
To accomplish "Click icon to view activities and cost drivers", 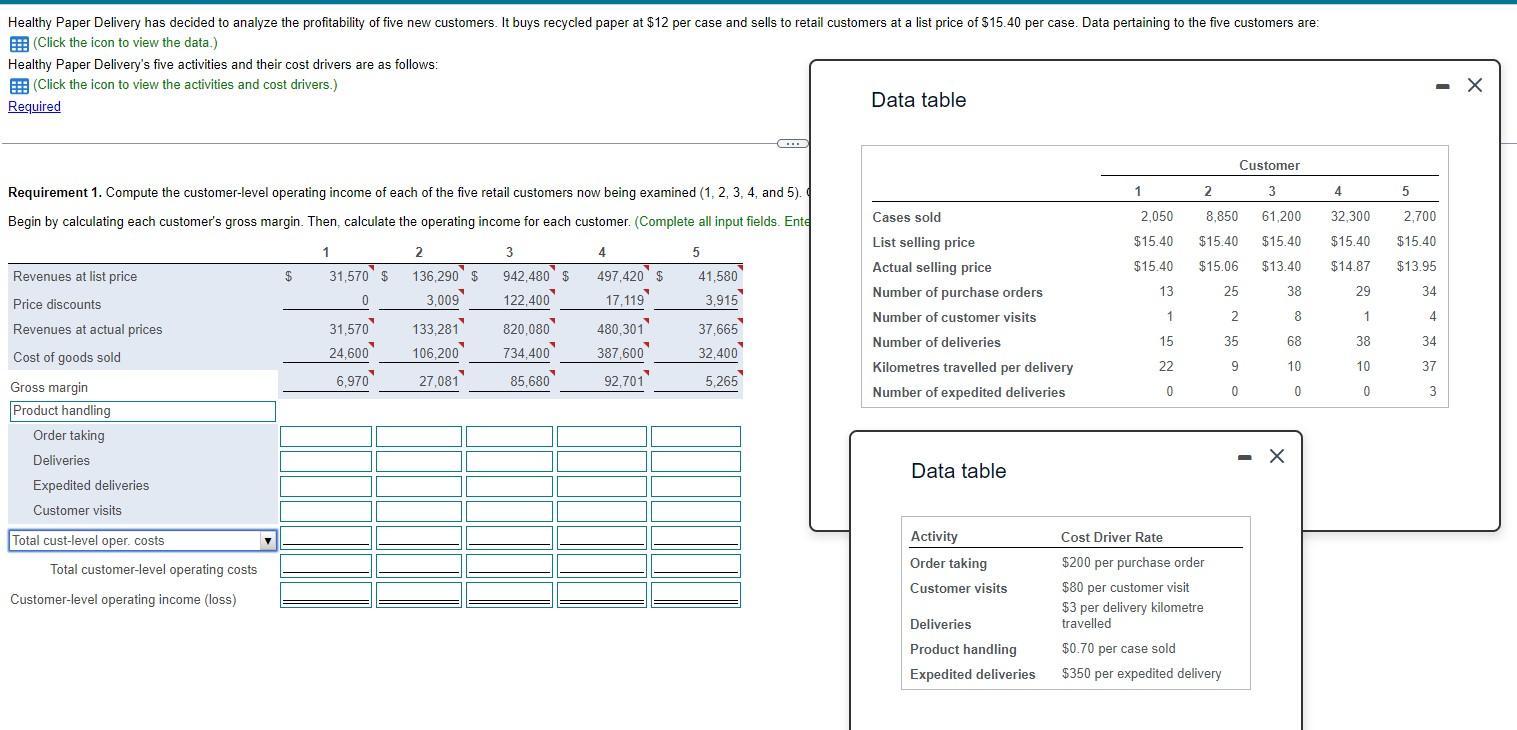I will click(x=16, y=85).
